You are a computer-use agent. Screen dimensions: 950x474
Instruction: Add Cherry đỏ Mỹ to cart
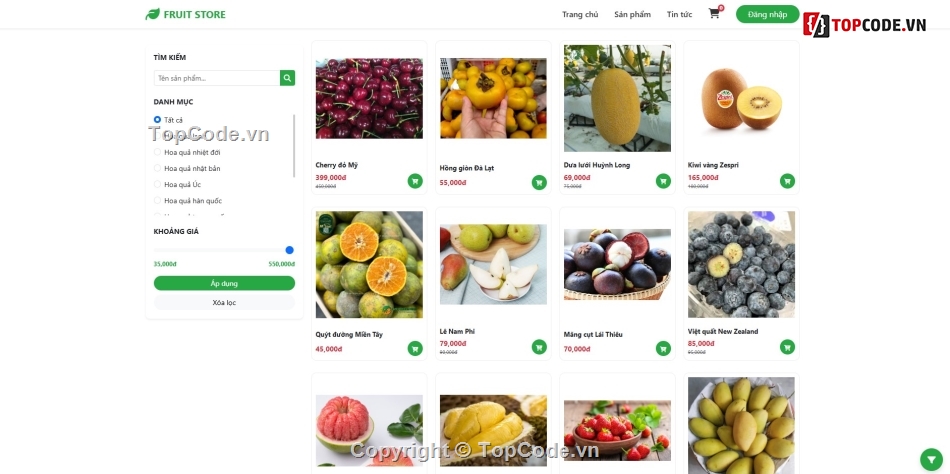(415, 181)
